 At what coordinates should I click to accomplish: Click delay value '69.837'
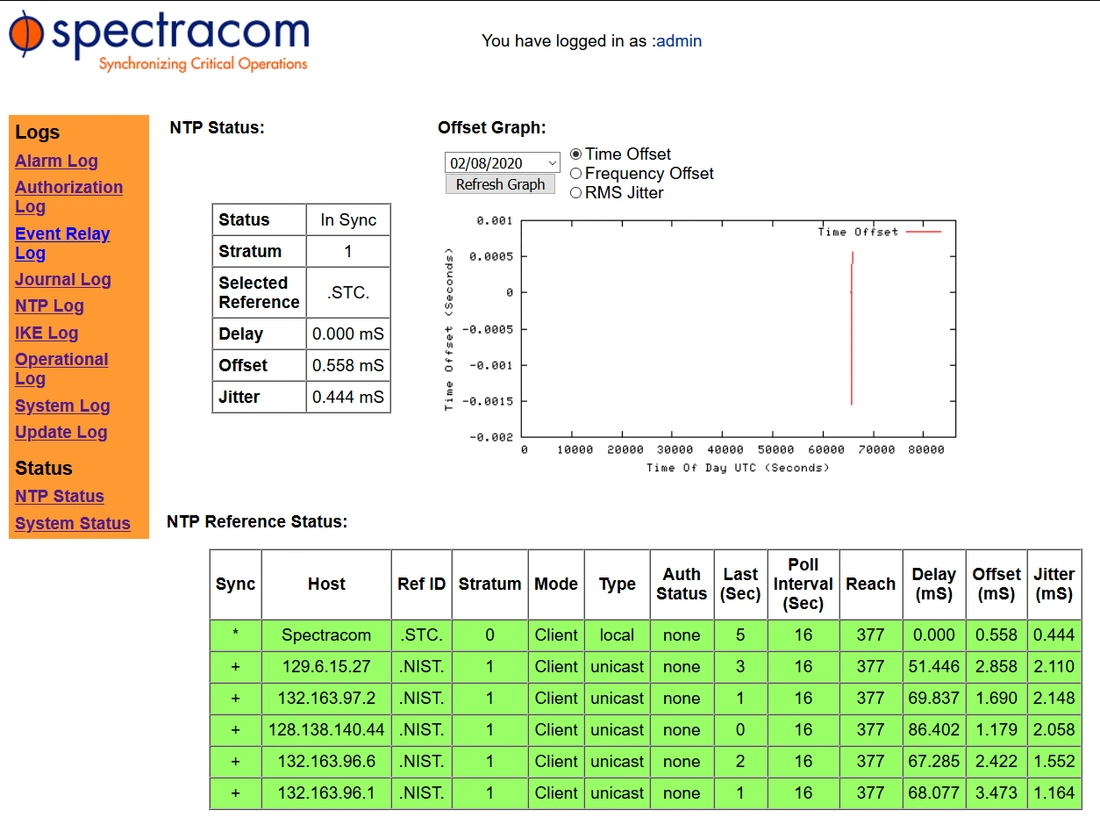(x=934, y=698)
